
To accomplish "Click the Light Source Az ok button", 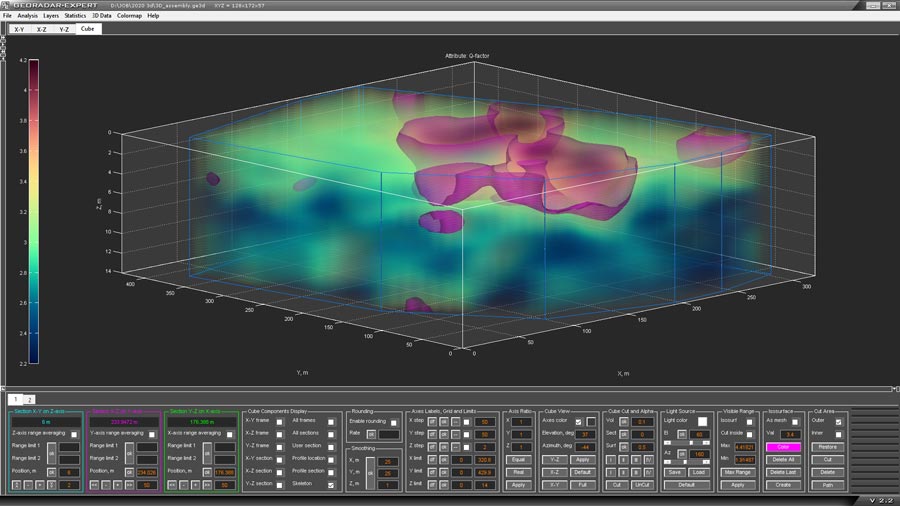I will [x=682, y=453].
